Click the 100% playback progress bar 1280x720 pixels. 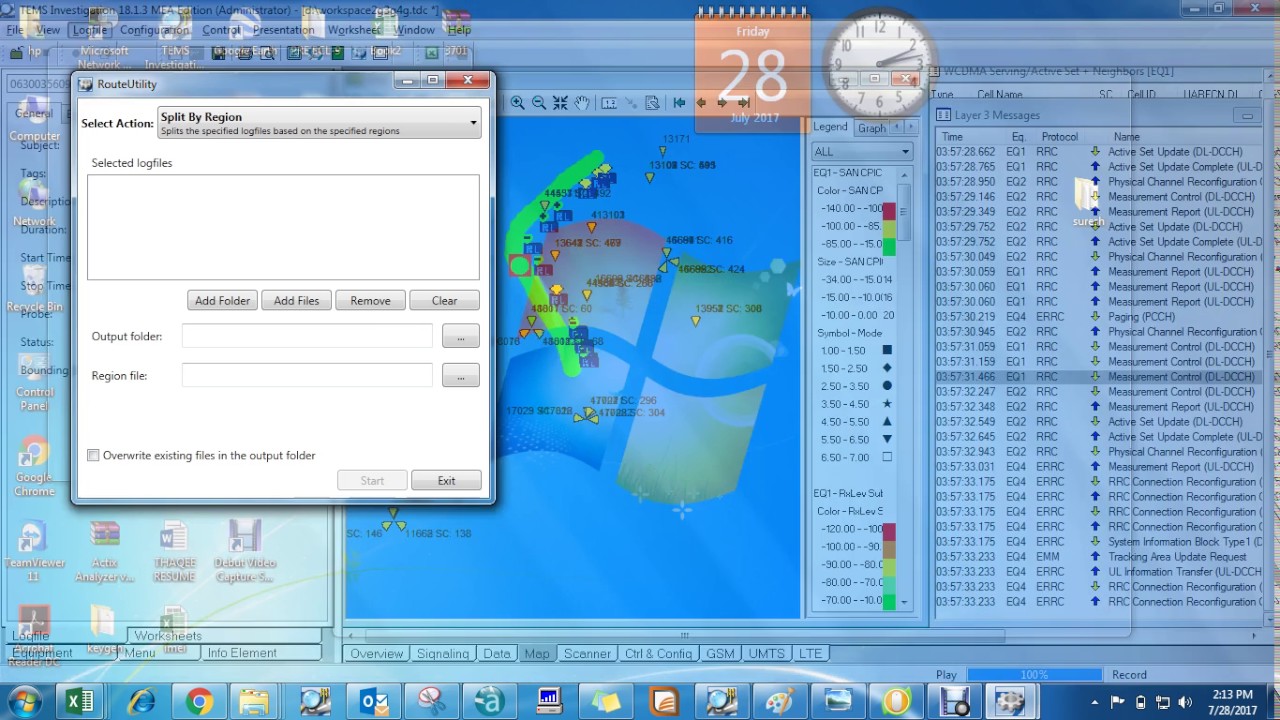click(1034, 675)
